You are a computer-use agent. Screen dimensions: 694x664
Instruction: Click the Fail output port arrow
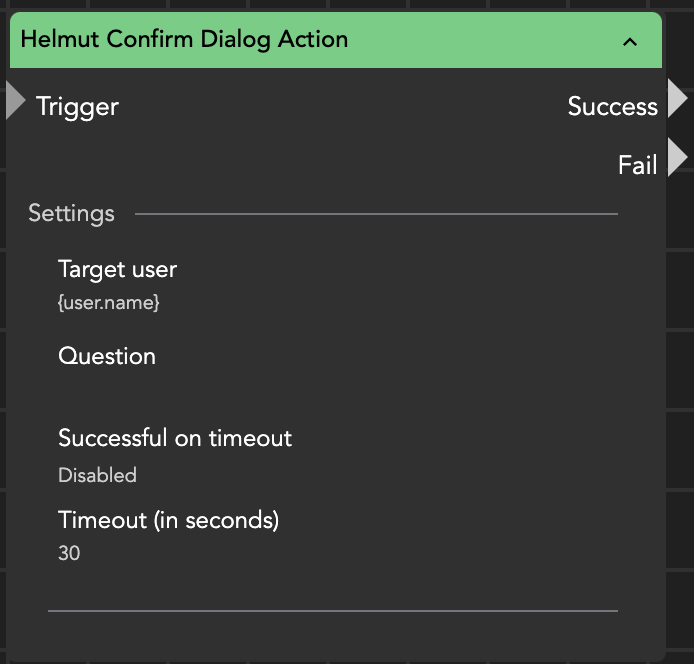pyautogui.click(x=677, y=158)
